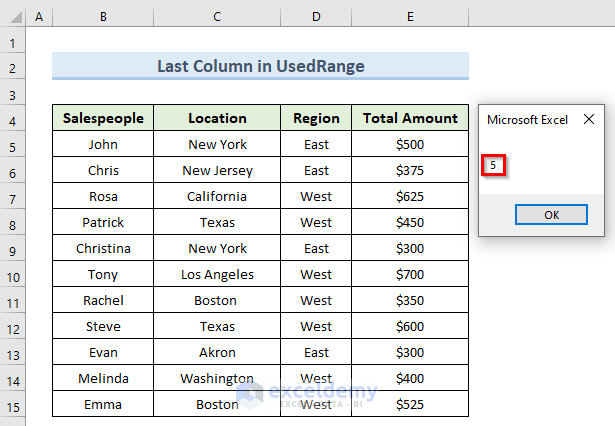Select the Total Amount header cell
This screenshot has width=615, height=426.
click(x=410, y=119)
